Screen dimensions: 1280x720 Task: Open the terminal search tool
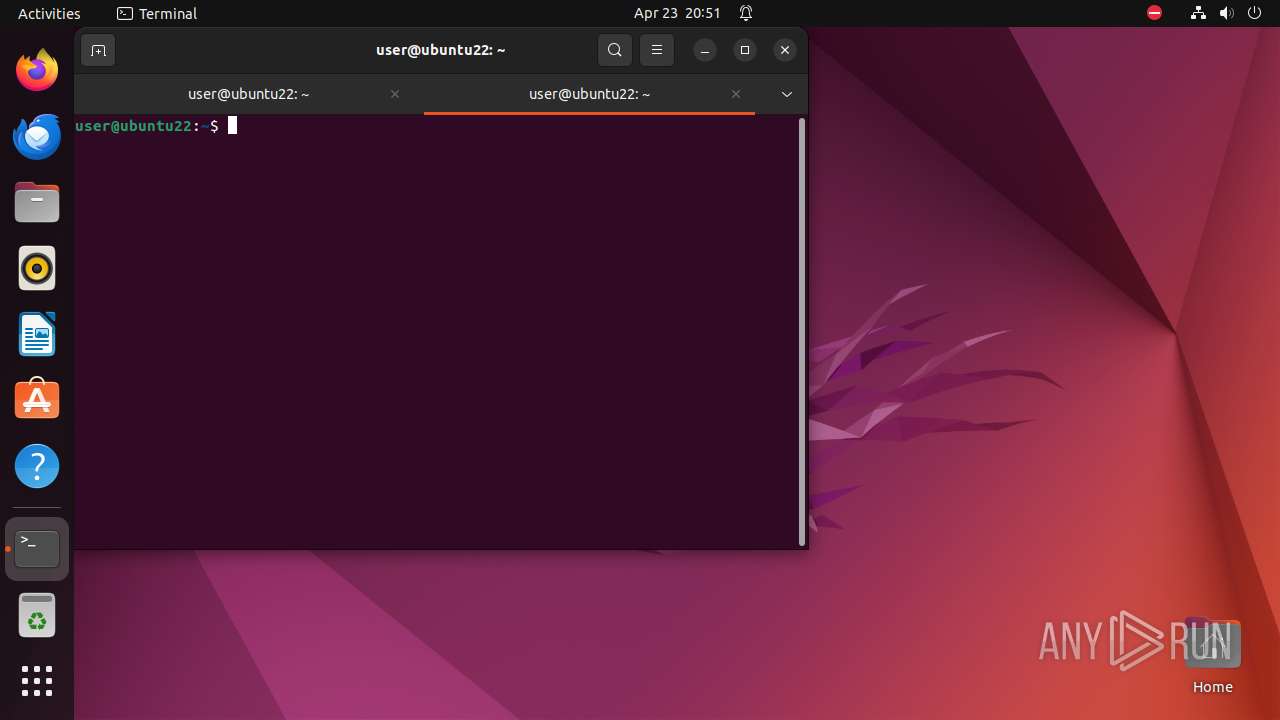(x=615, y=50)
